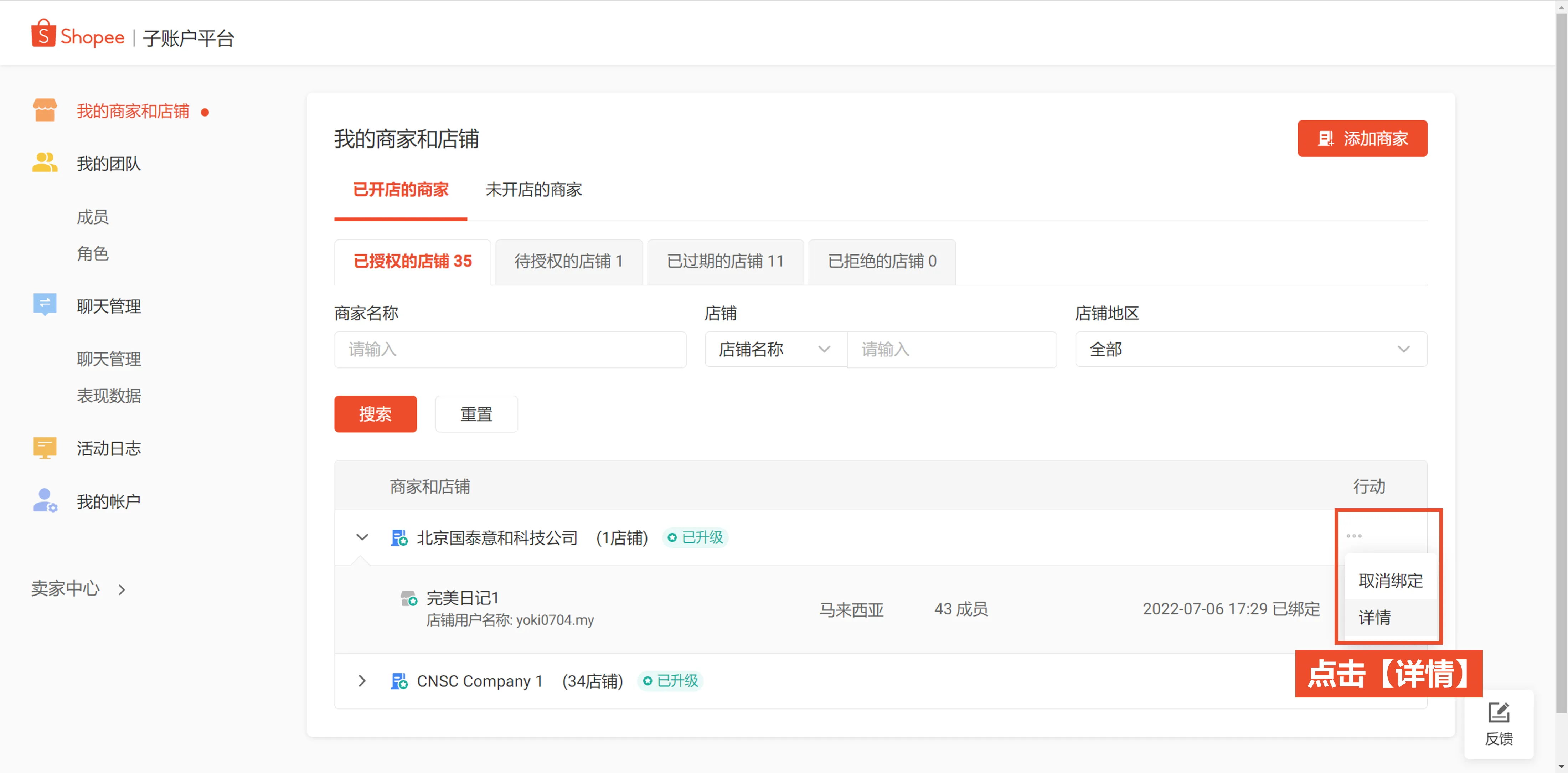
Task: Switch to the 已过期的店铺 11 tab
Action: click(725, 261)
